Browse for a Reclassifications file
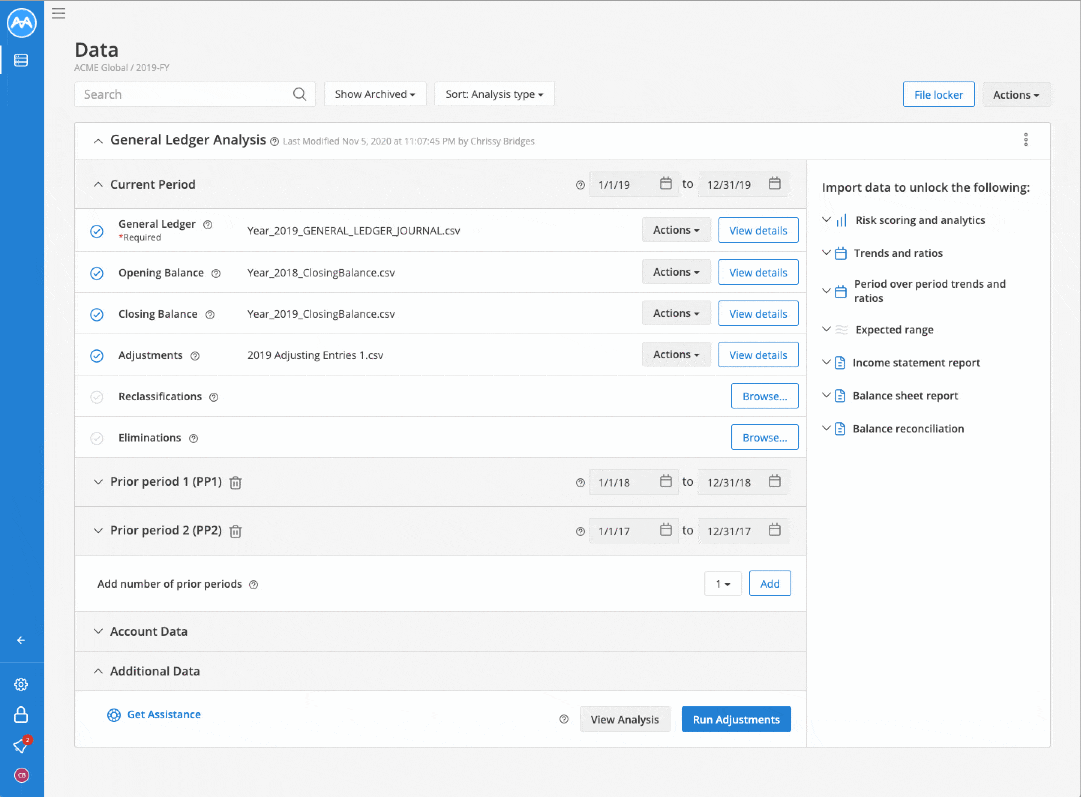 765,396
